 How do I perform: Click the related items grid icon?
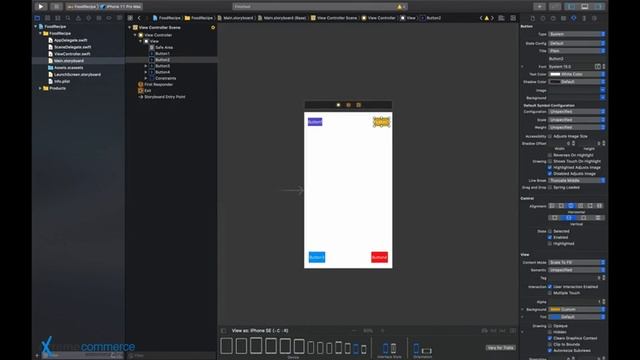coord(130,18)
